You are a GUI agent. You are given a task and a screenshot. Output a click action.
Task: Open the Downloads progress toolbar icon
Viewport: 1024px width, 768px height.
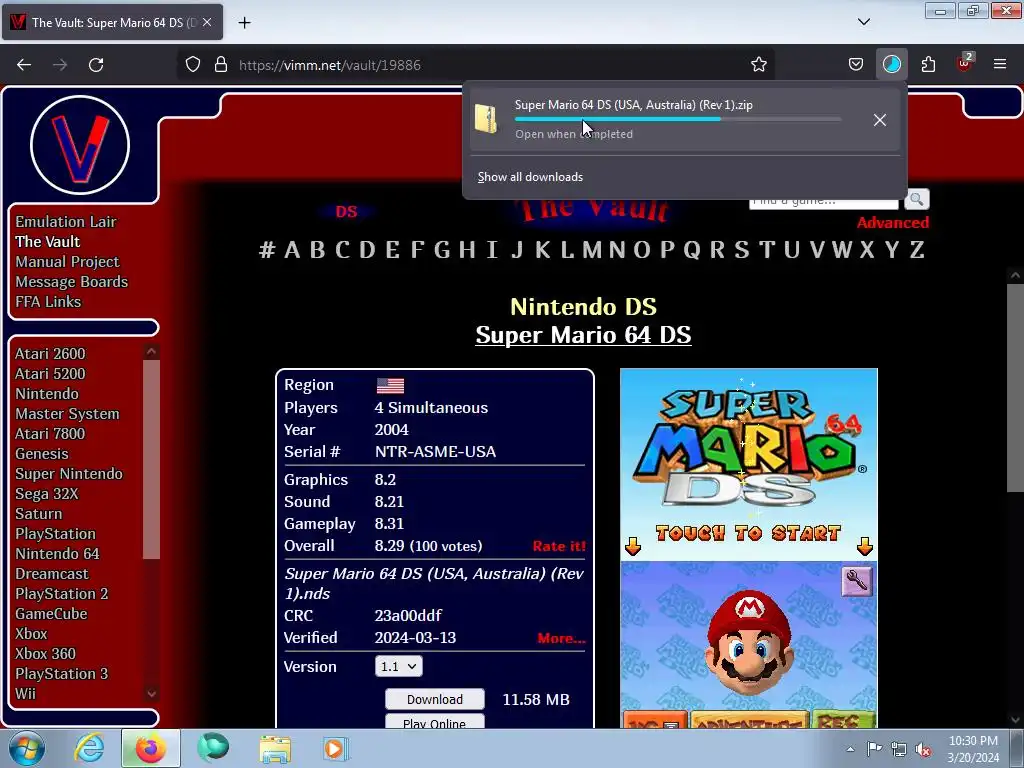[x=891, y=65]
